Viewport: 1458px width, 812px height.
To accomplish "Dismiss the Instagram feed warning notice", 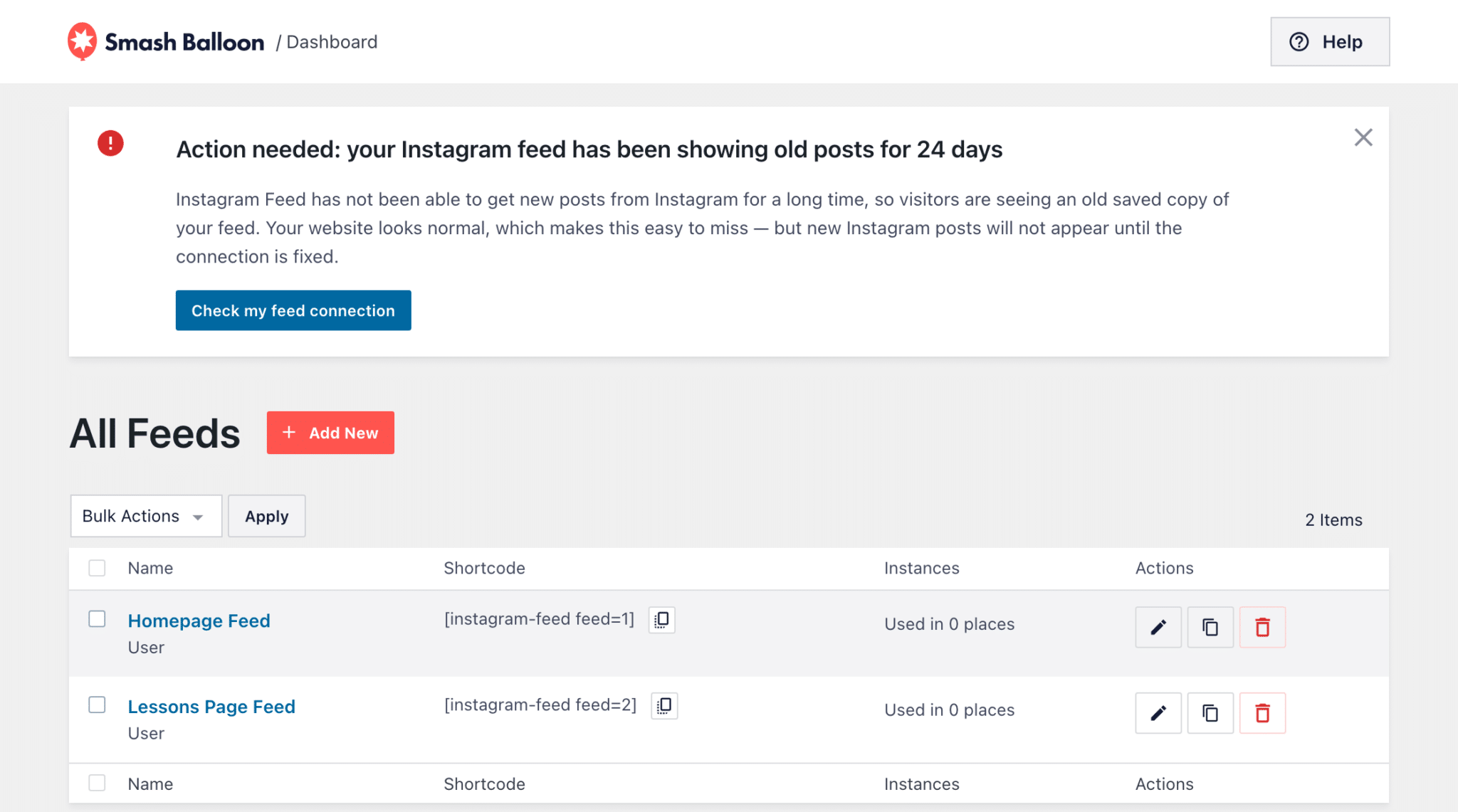I will (1363, 137).
